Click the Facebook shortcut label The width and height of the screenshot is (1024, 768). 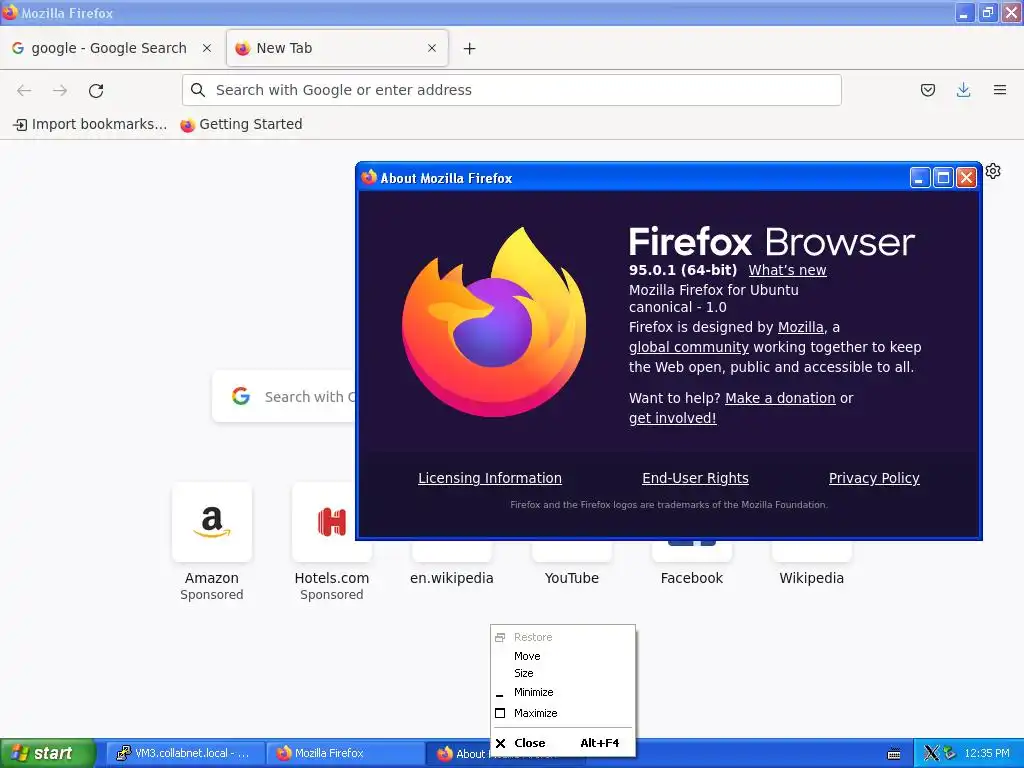(692, 578)
